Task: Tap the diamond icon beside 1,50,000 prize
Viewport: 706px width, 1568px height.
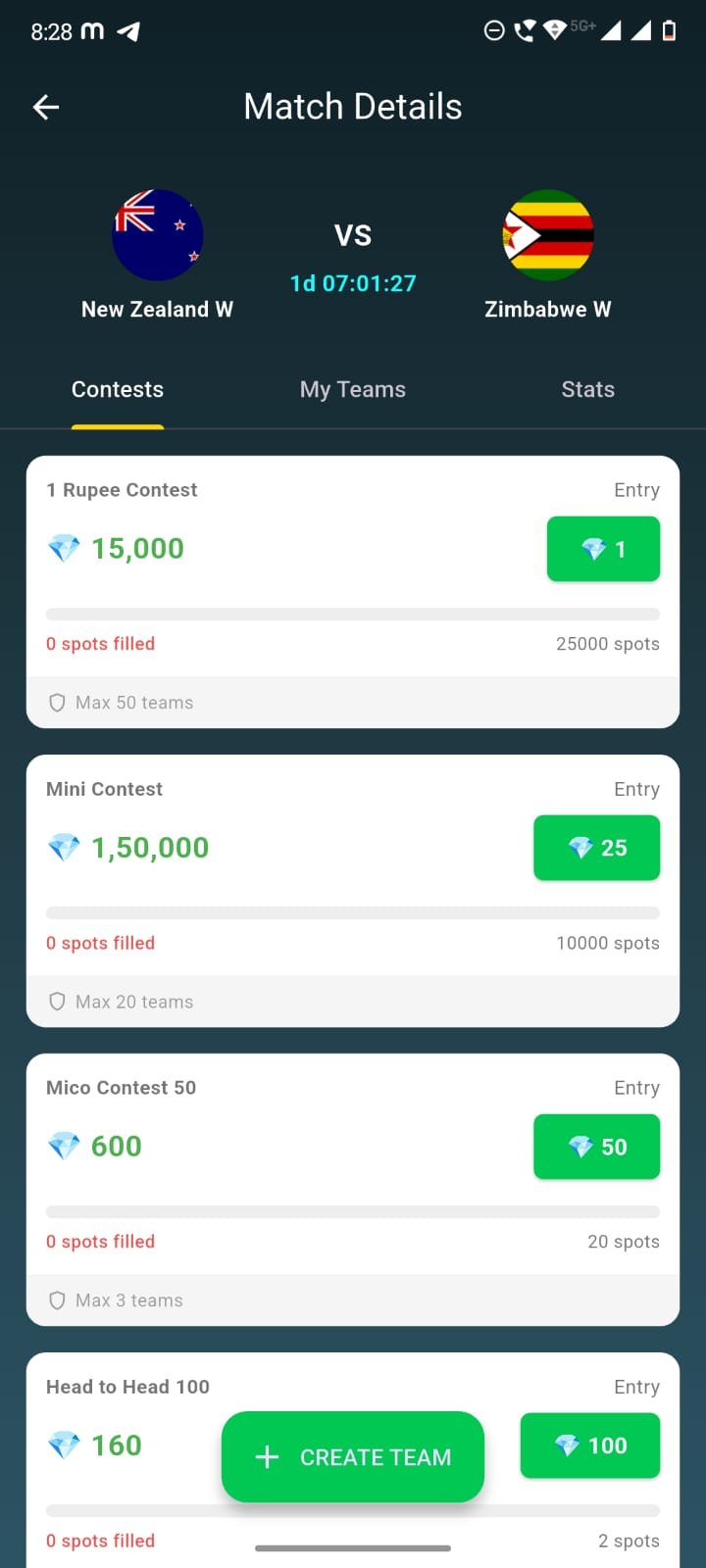Action: (x=64, y=848)
